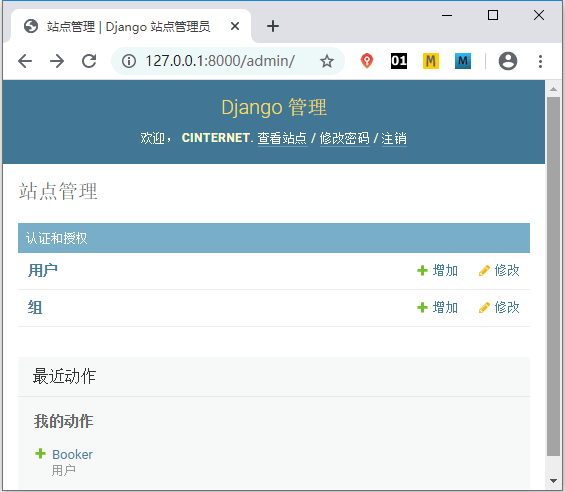
Task: Add a group with 增加 in 组 row
Action: [437, 307]
